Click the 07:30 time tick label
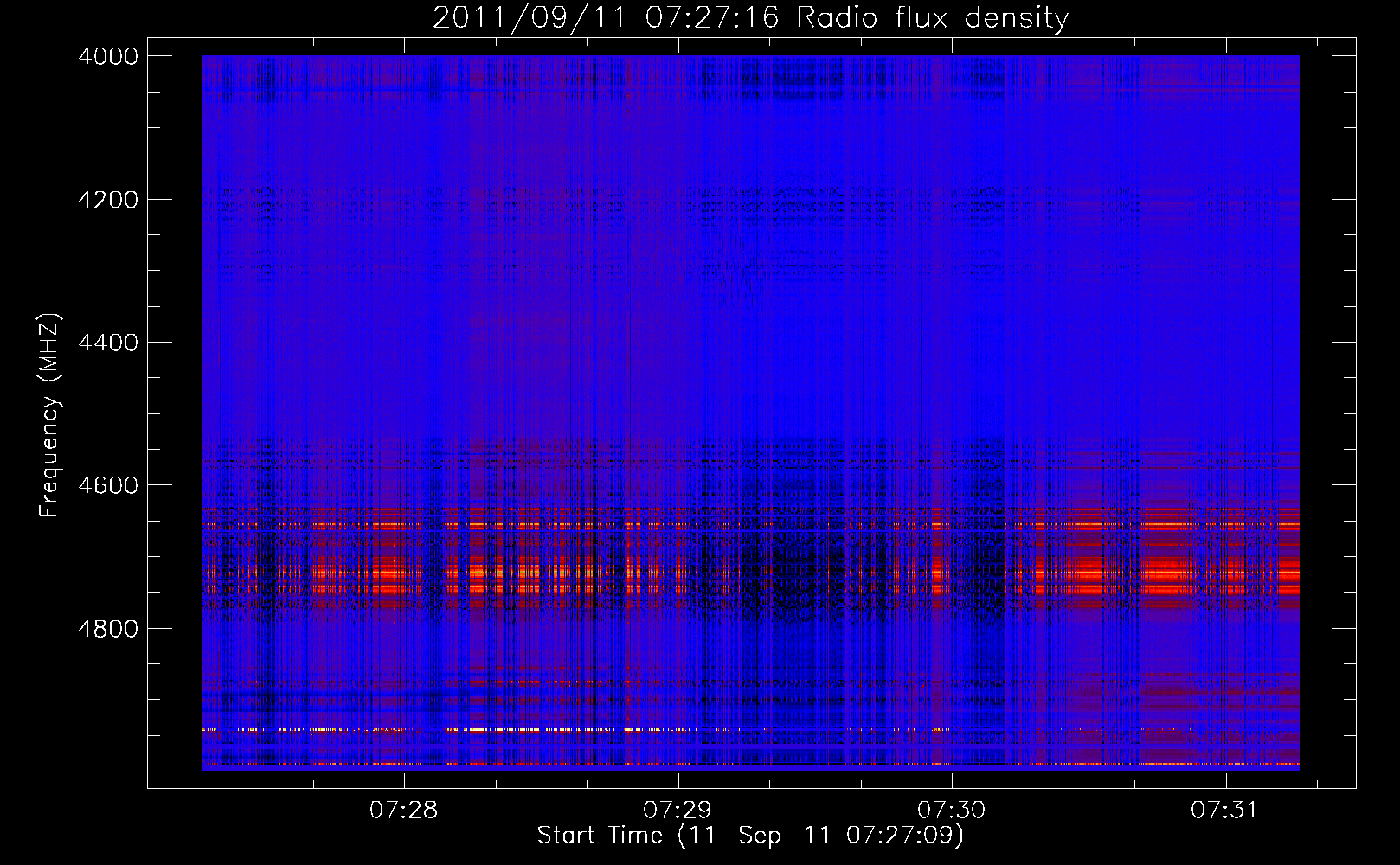The height and width of the screenshot is (865, 1400). pyautogui.click(x=952, y=811)
